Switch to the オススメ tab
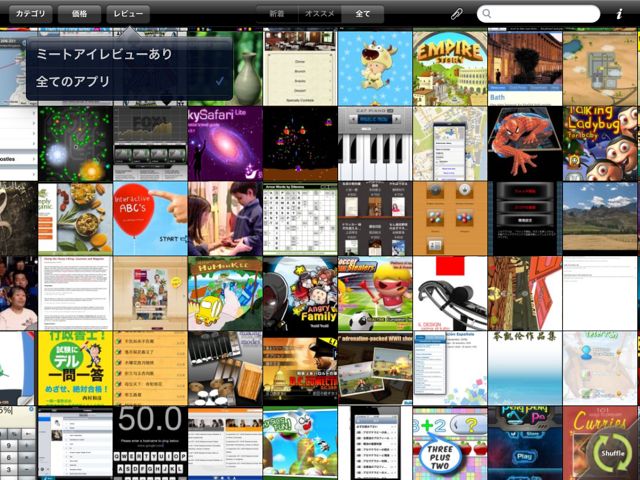Screen dimensions: 640x480 tap(320, 13)
